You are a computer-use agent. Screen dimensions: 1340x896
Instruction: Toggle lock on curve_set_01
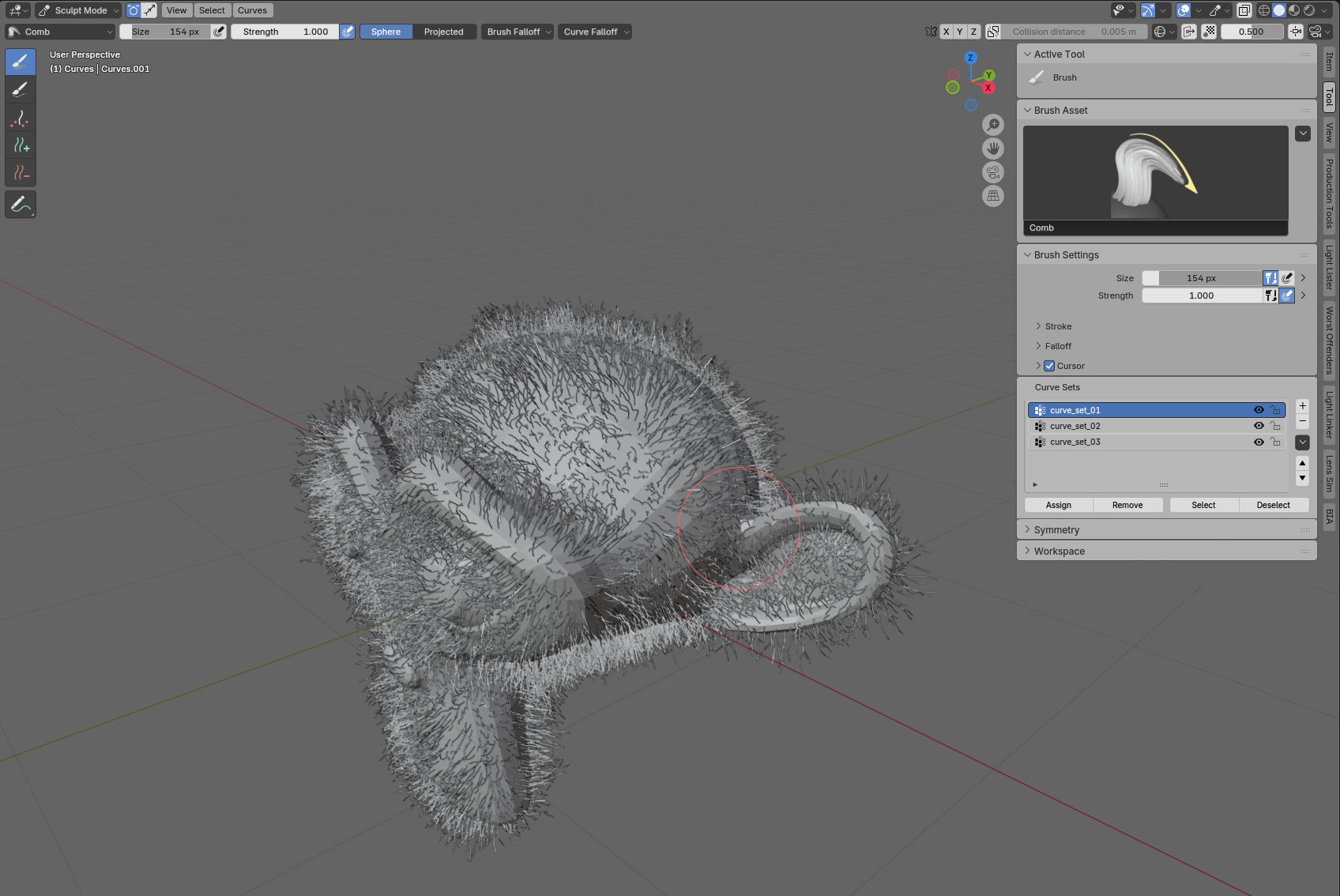click(x=1275, y=410)
